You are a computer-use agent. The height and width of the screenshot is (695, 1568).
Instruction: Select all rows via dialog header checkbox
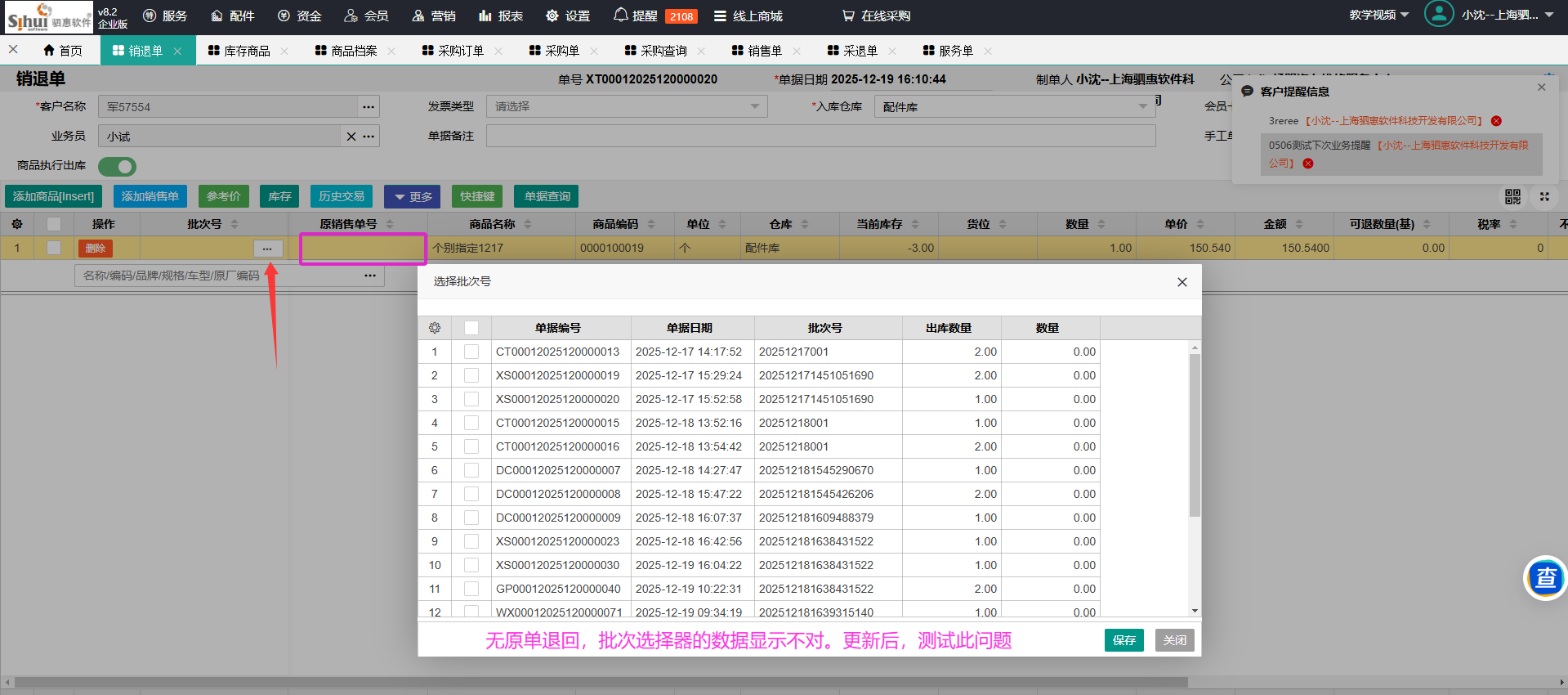471,328
